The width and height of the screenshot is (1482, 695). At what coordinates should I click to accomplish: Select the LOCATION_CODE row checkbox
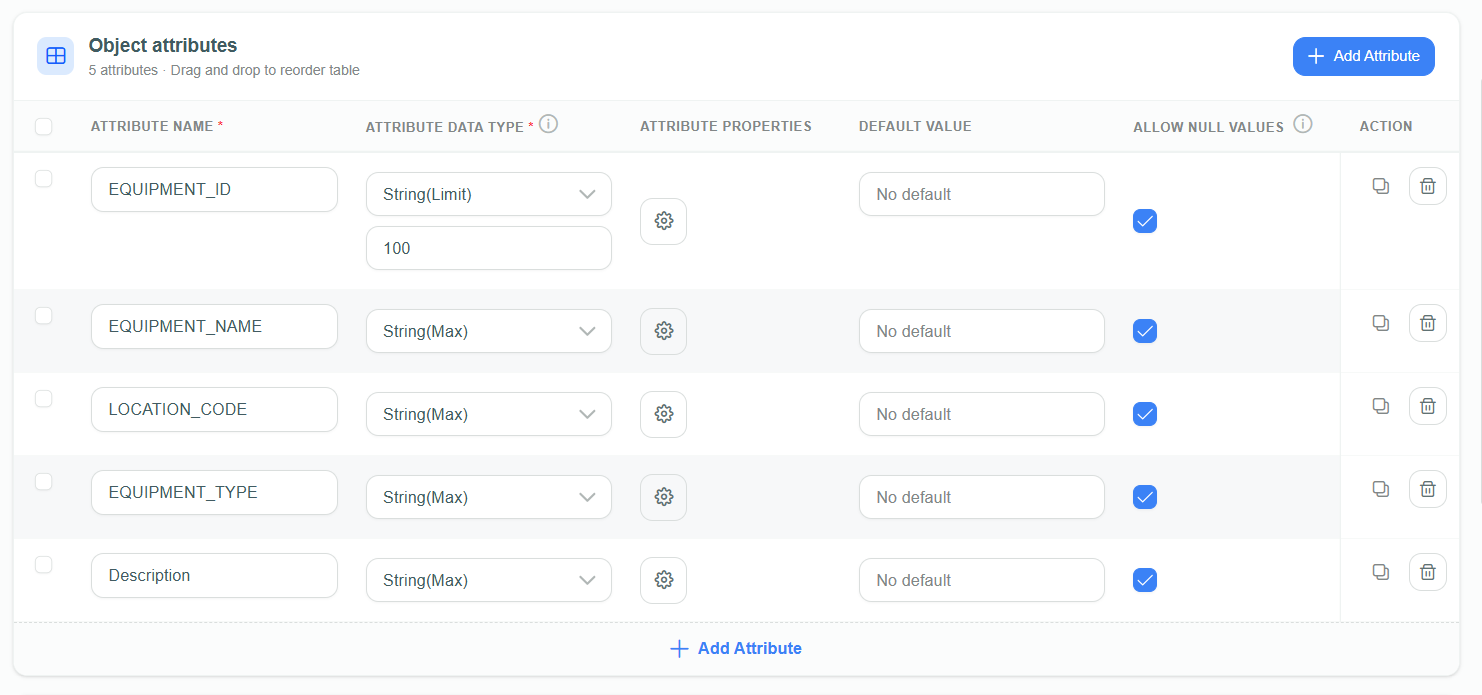pos(43,398)
